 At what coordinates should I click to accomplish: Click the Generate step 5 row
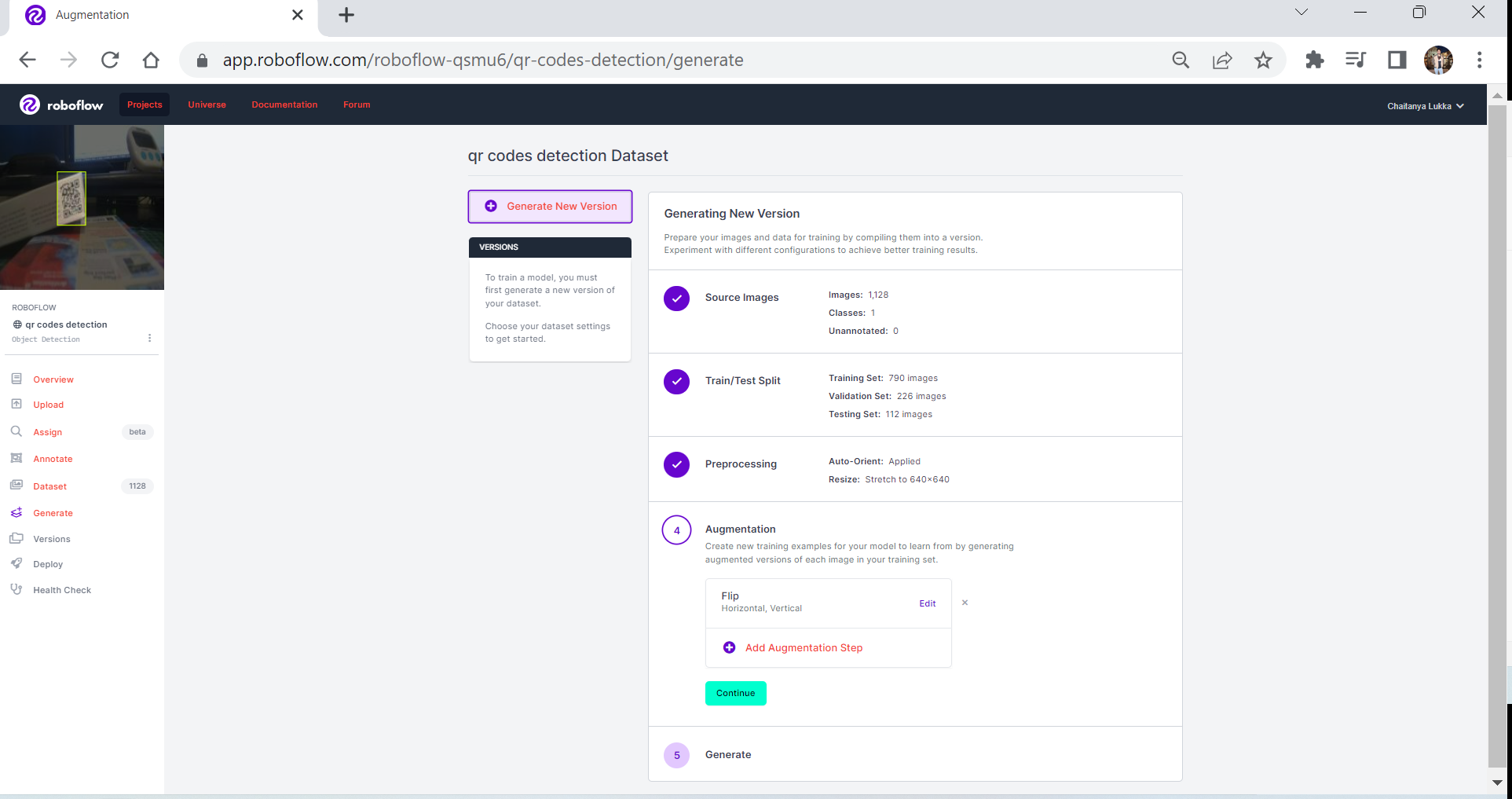pos(915,754)
